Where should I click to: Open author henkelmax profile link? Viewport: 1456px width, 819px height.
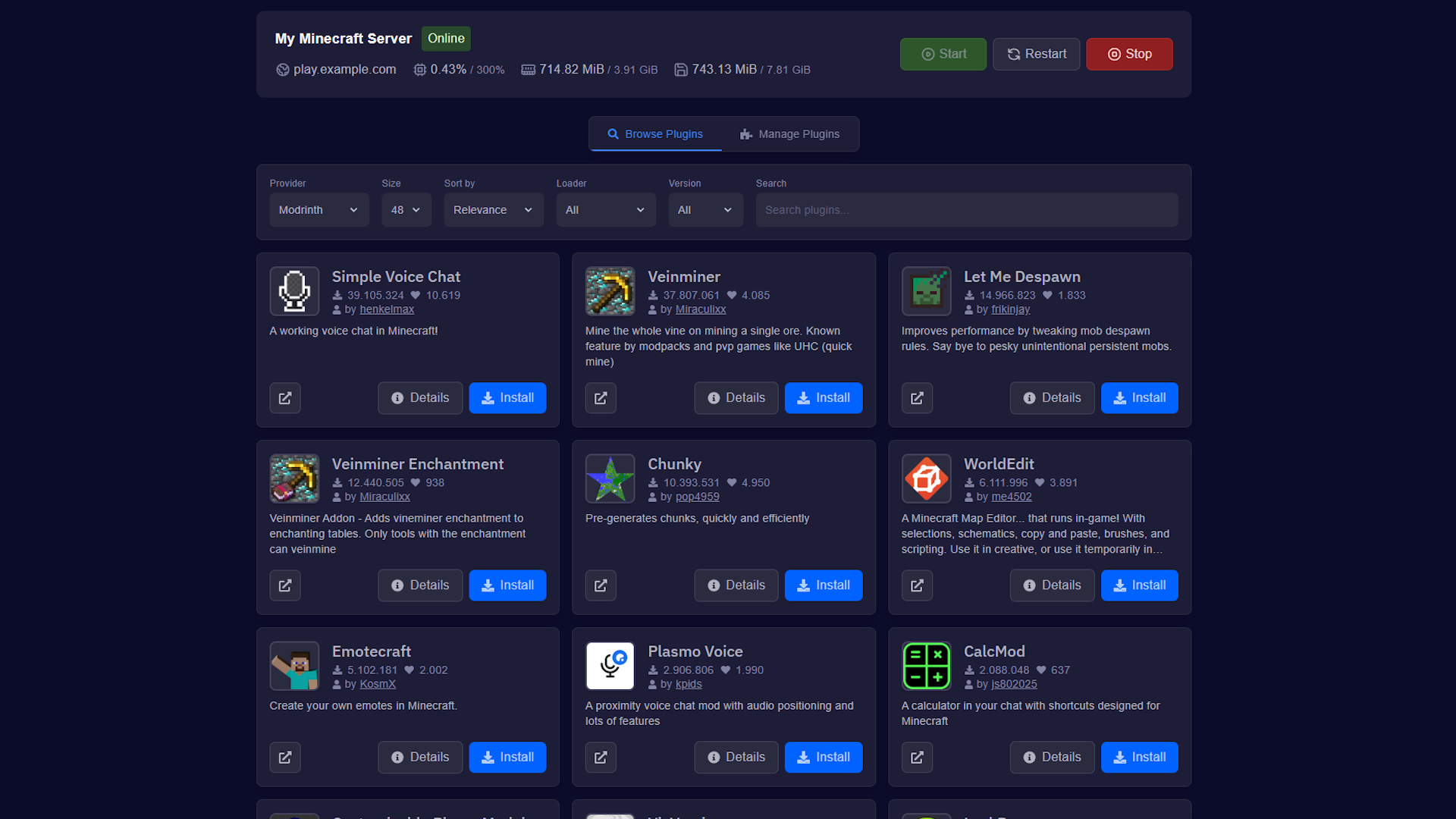[387, 309]
